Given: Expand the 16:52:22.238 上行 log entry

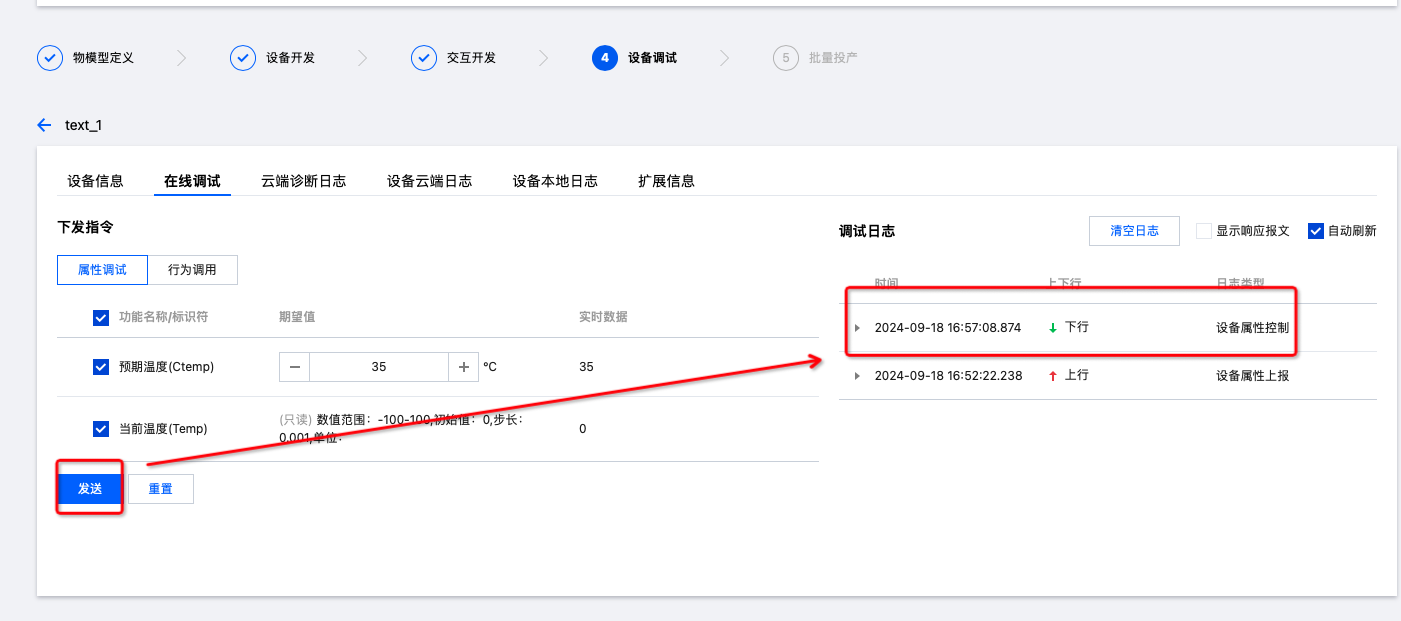Looking at the screenshot, I should click(857, 376).
